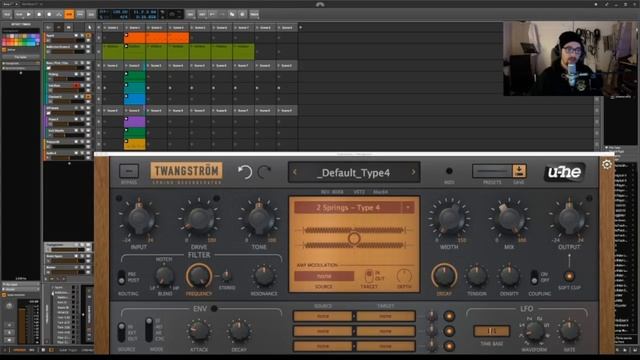Open second mod matrix Source dropdown

322,331
